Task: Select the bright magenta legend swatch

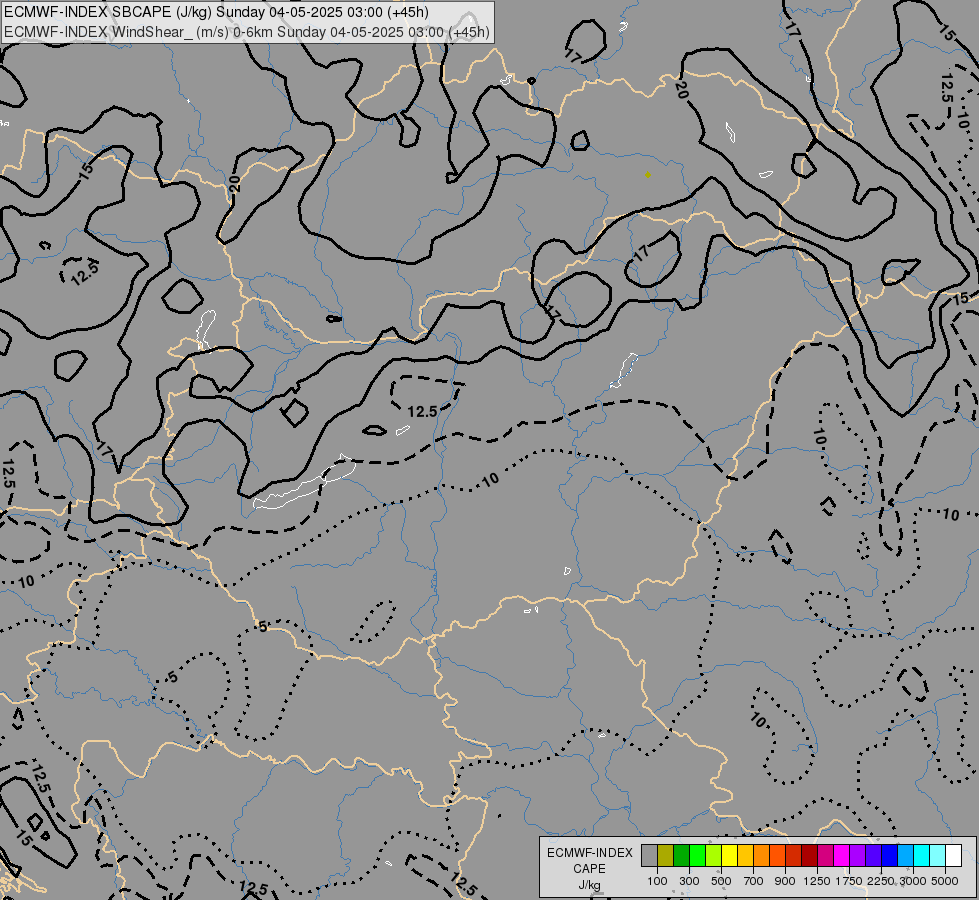Action: click(x=841, y=855)
